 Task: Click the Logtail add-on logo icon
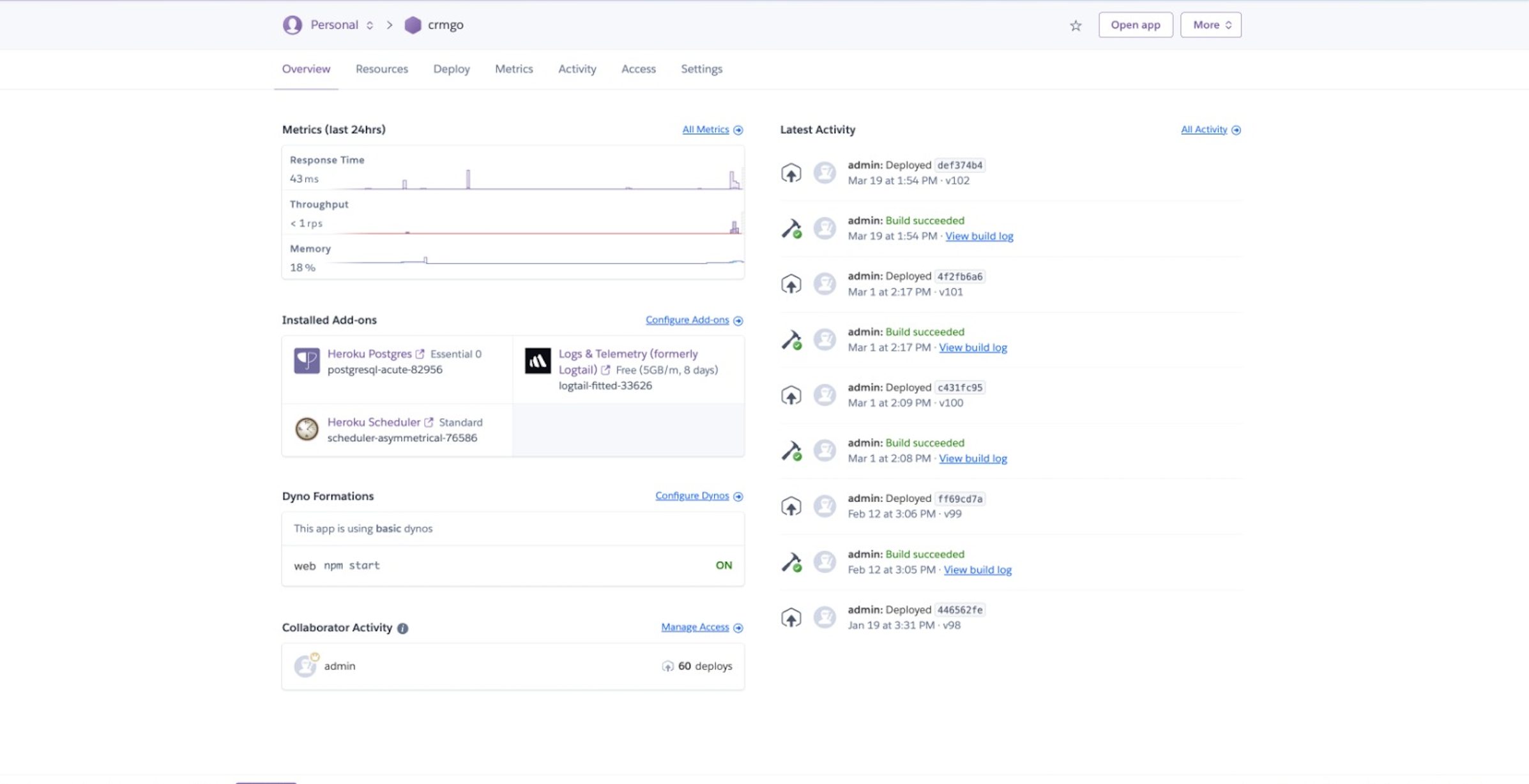pos(537,361)
